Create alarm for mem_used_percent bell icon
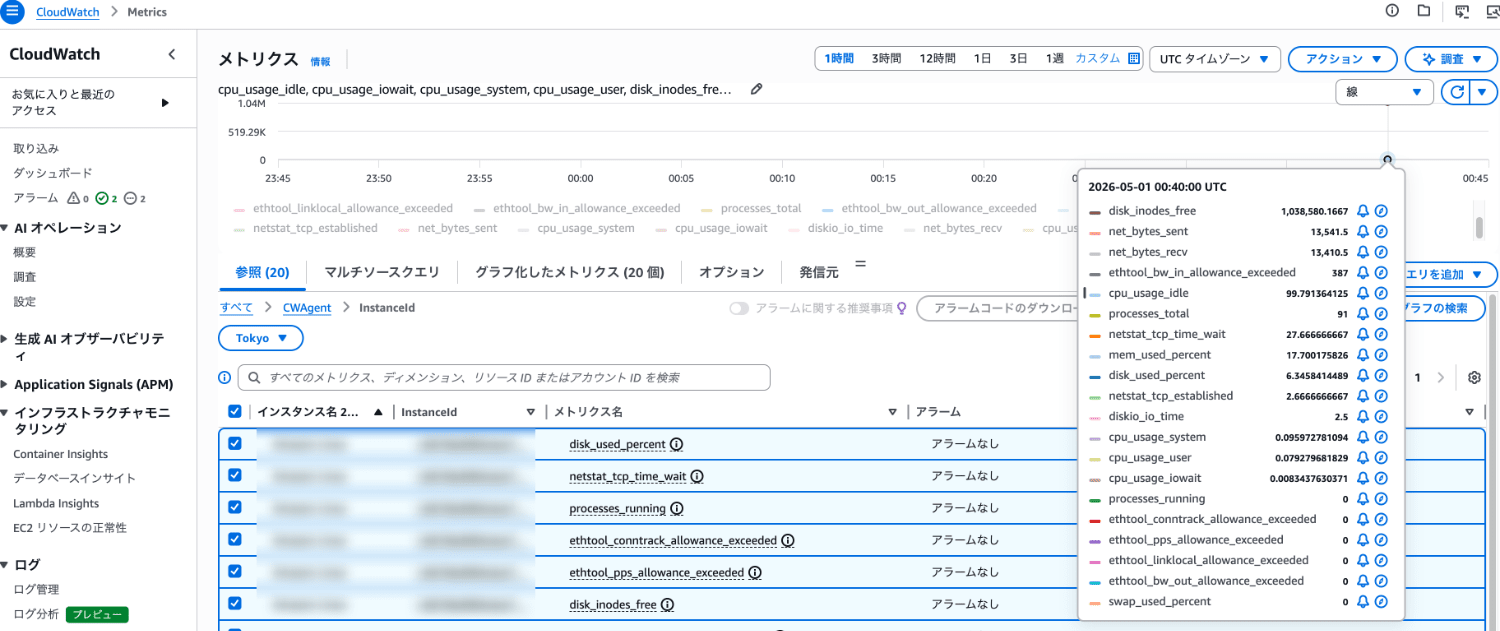The width and height of the screenshot is (1500, 631). coord(1362,355)
